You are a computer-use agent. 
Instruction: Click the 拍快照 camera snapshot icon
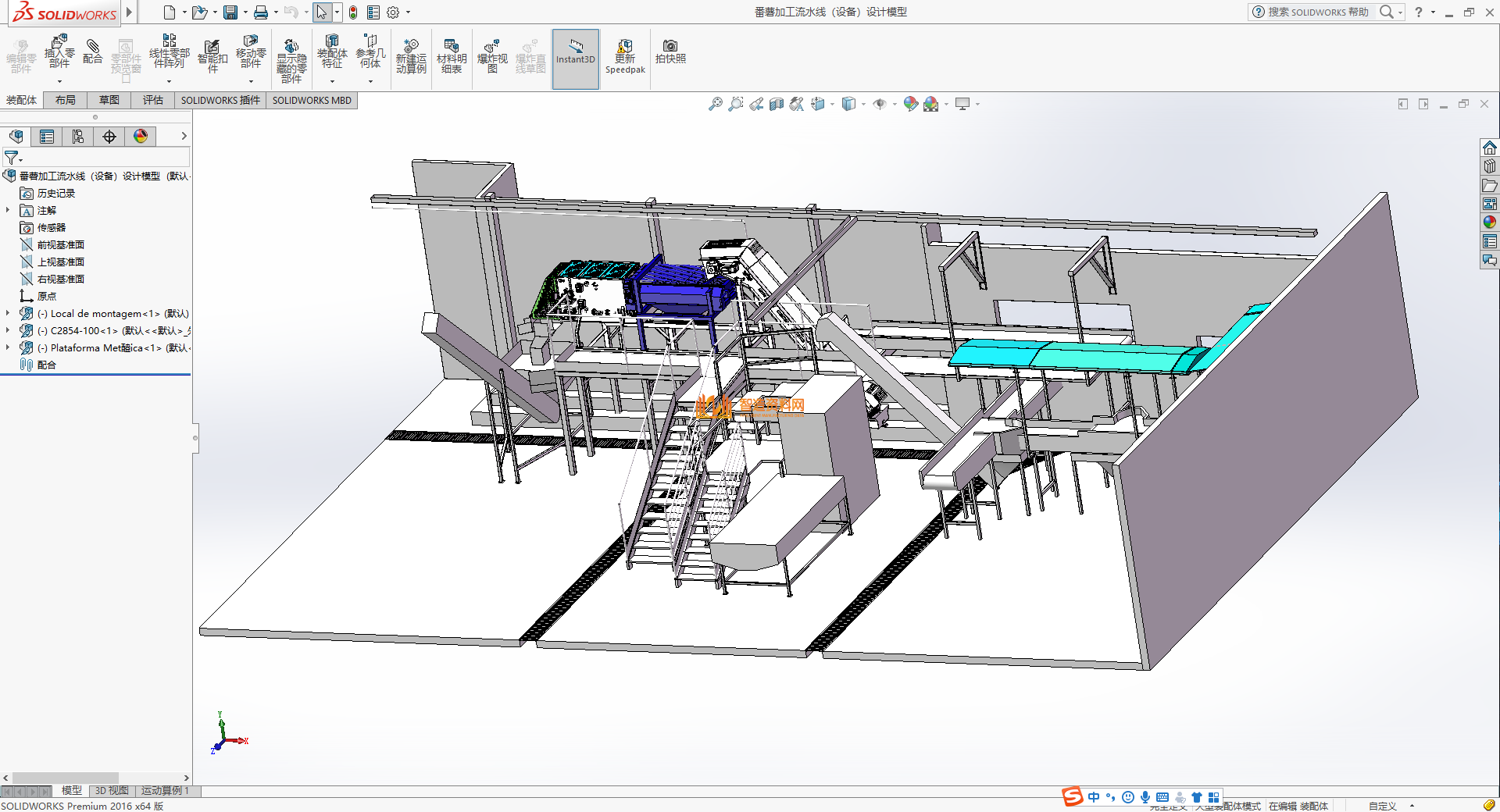coord(670,52)
